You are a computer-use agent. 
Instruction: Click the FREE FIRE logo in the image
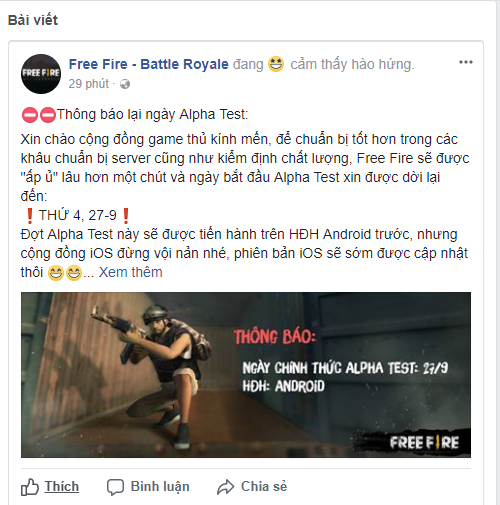[424, 443]
